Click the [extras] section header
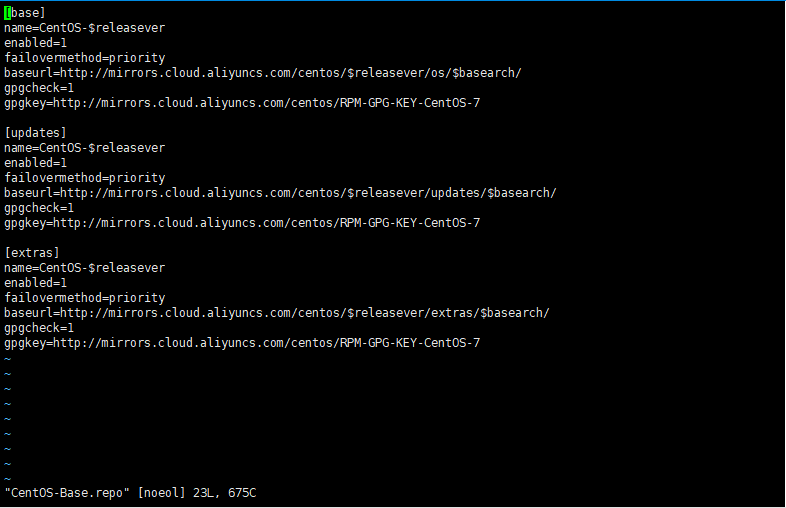This screenshot has width=786, height=508. (32, 253)
